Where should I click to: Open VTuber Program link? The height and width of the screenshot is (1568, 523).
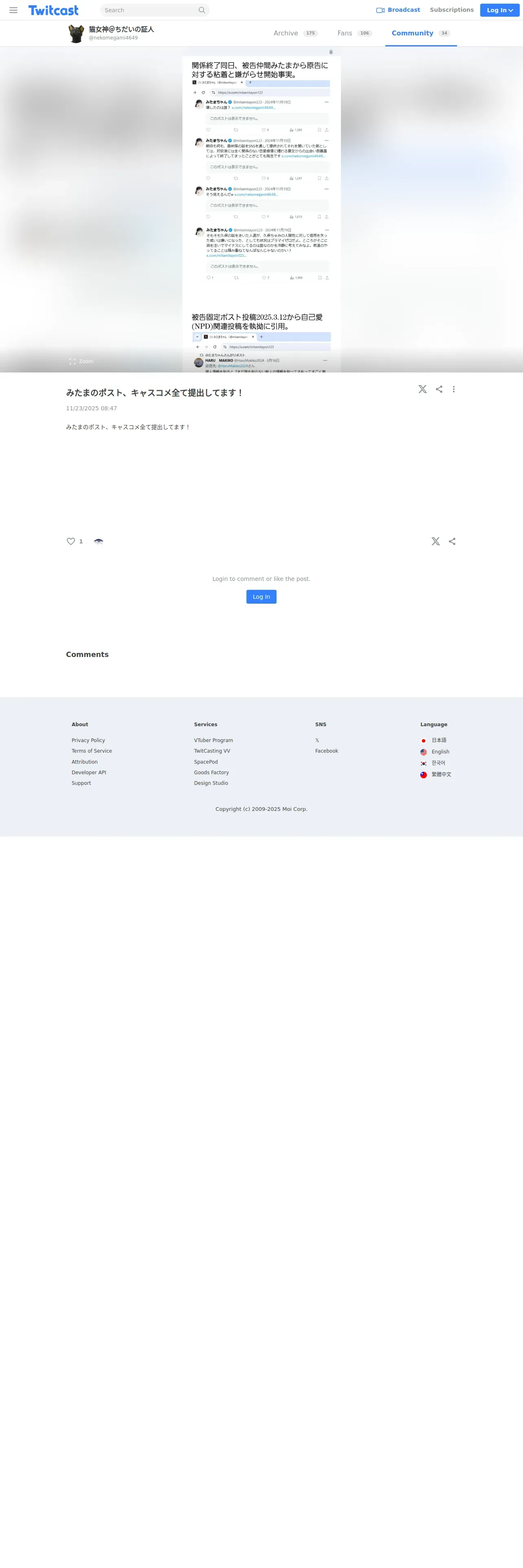pos(214,740)
